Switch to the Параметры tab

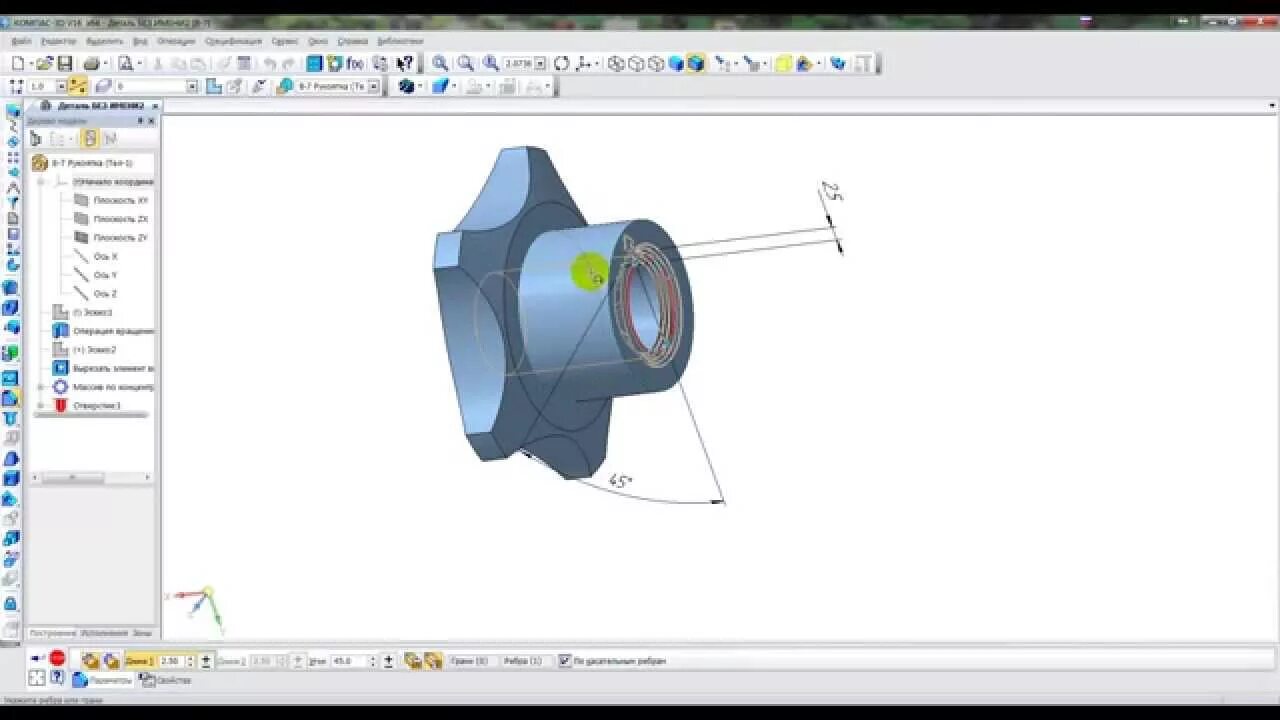(x=103, y=680)
